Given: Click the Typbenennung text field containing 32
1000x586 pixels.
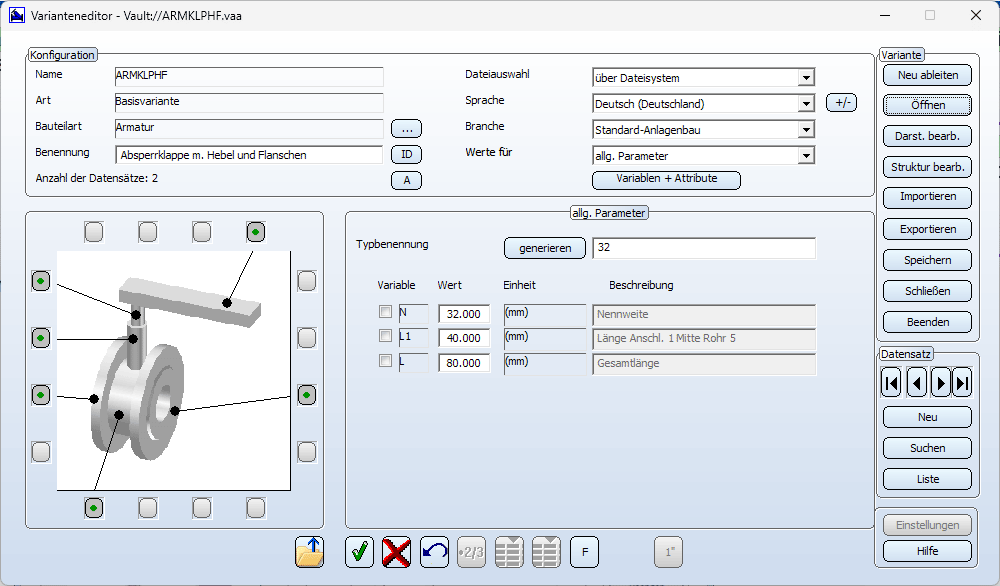Looking at the screenshot, I should (703, 248).
